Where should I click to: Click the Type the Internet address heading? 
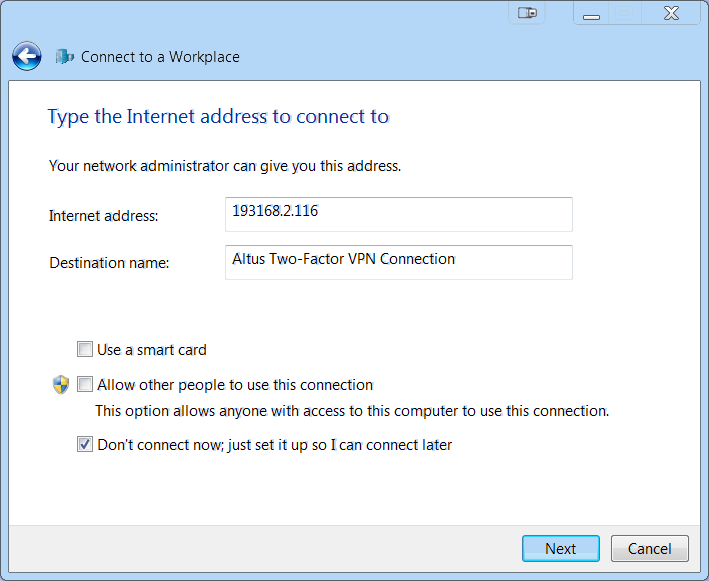pos(218,117)
